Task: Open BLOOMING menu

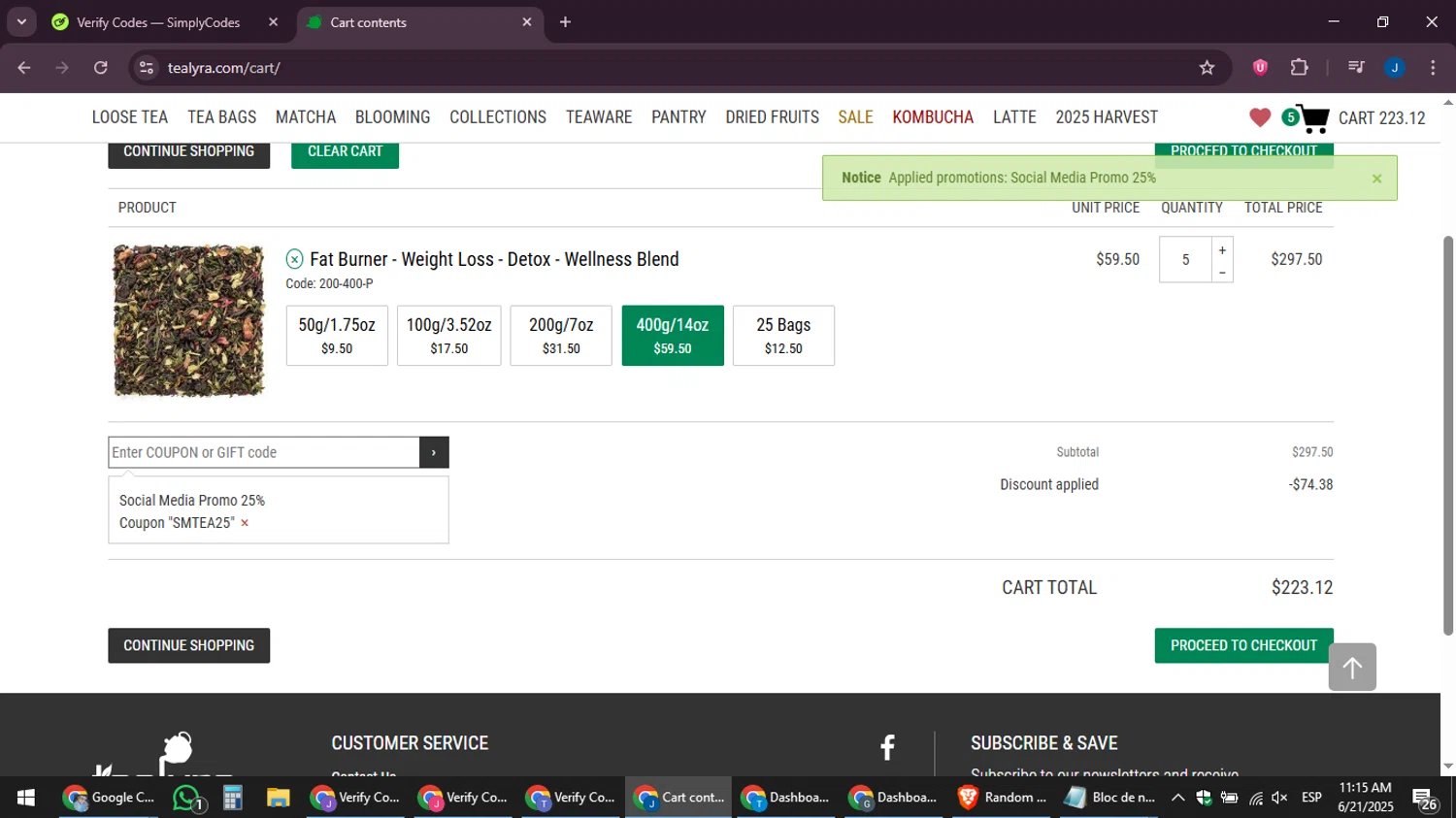Action: tap(392, 117)
